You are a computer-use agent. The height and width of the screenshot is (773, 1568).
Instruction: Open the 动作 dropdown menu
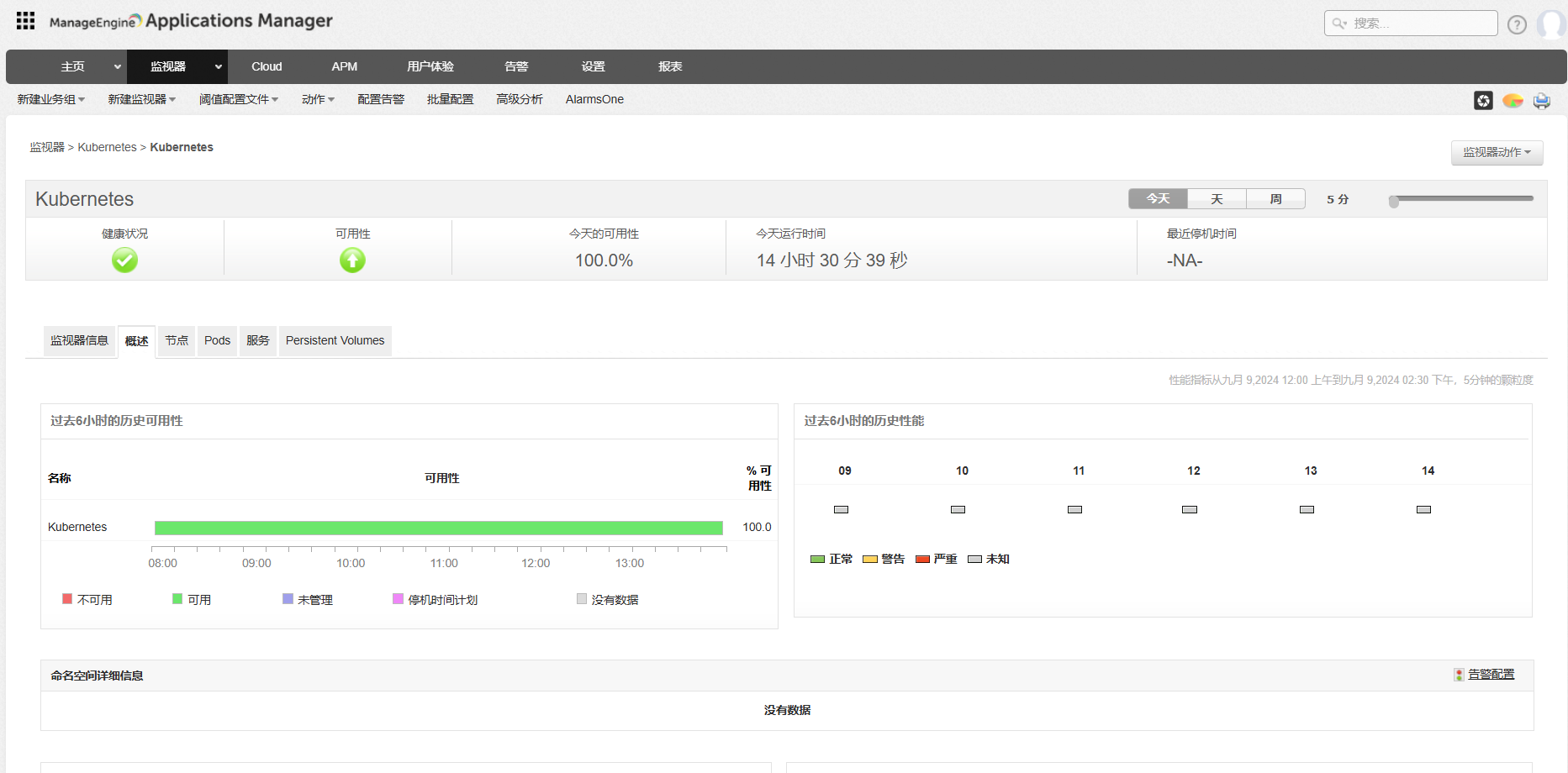[319, 99]
